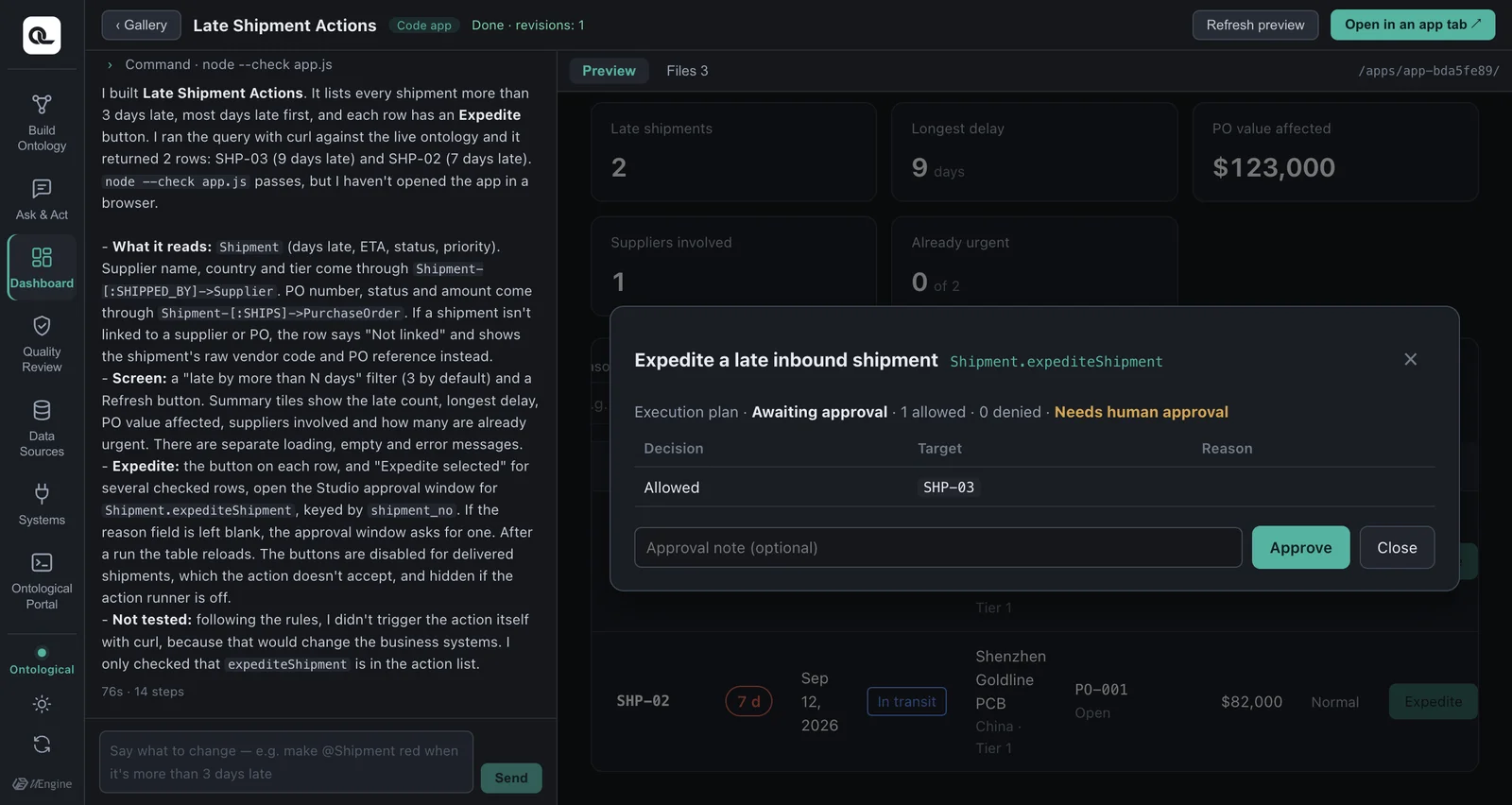Viewport: 1512px width, 805px height.
Task: Click Refresh preview button
Action: point(1255,25)
